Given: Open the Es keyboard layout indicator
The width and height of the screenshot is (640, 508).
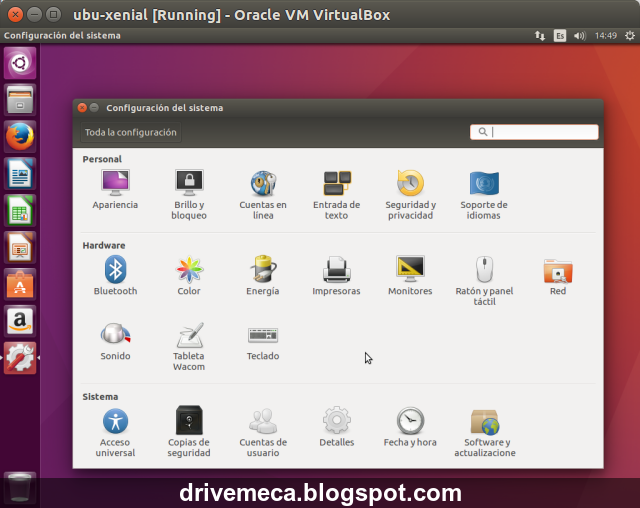Looking at the screenshot, I should pyautogui.click(x=560, y=35).
